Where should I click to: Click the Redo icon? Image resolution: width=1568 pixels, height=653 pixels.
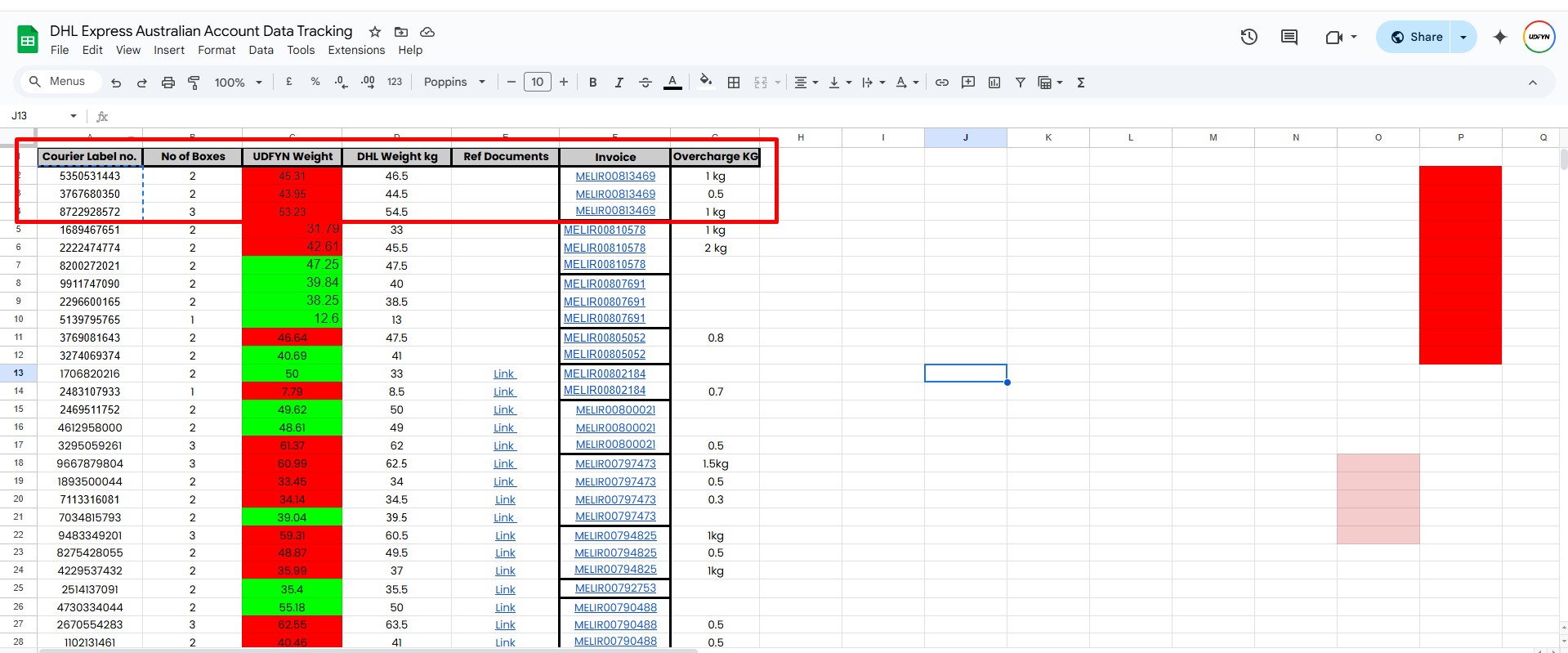point(142,83)
